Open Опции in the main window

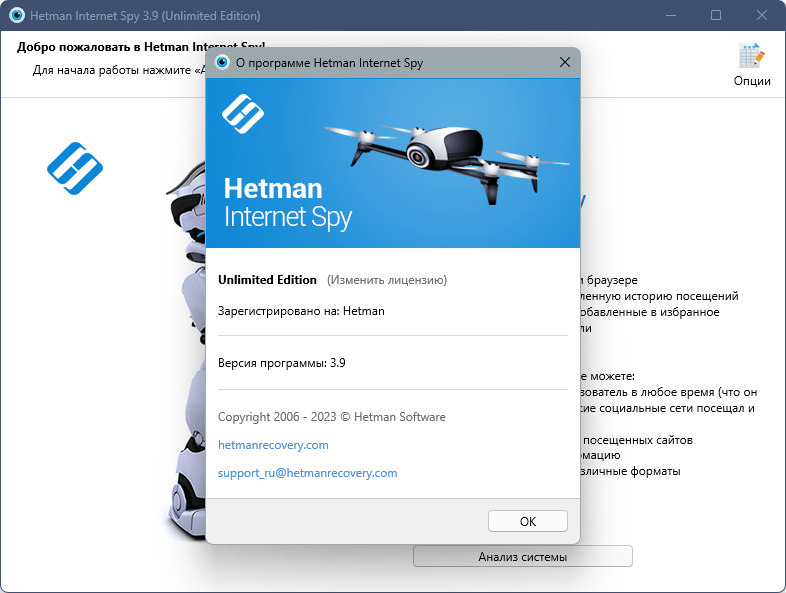click(752, 65)
